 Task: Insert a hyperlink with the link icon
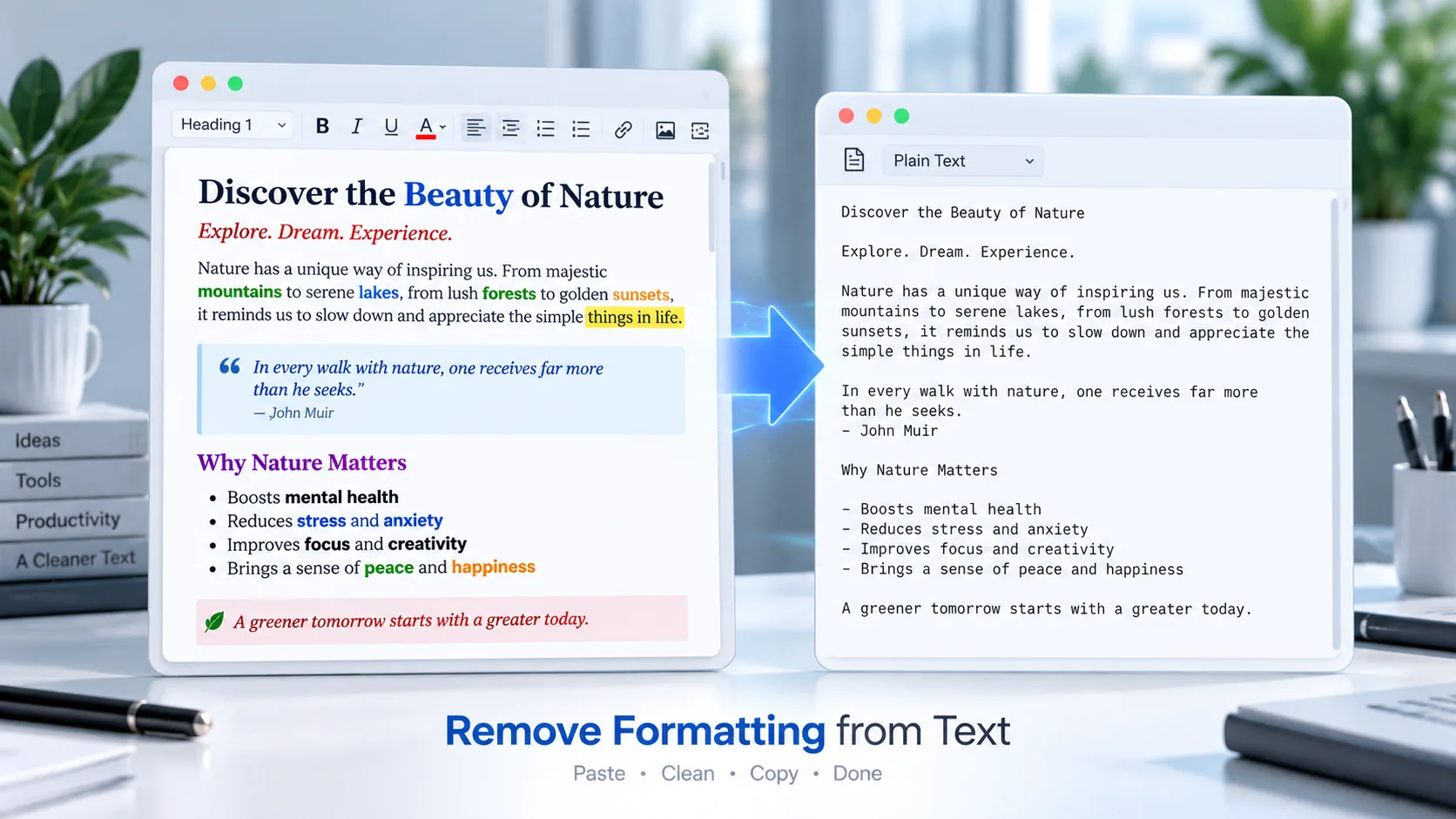click(x=623, y=131)
